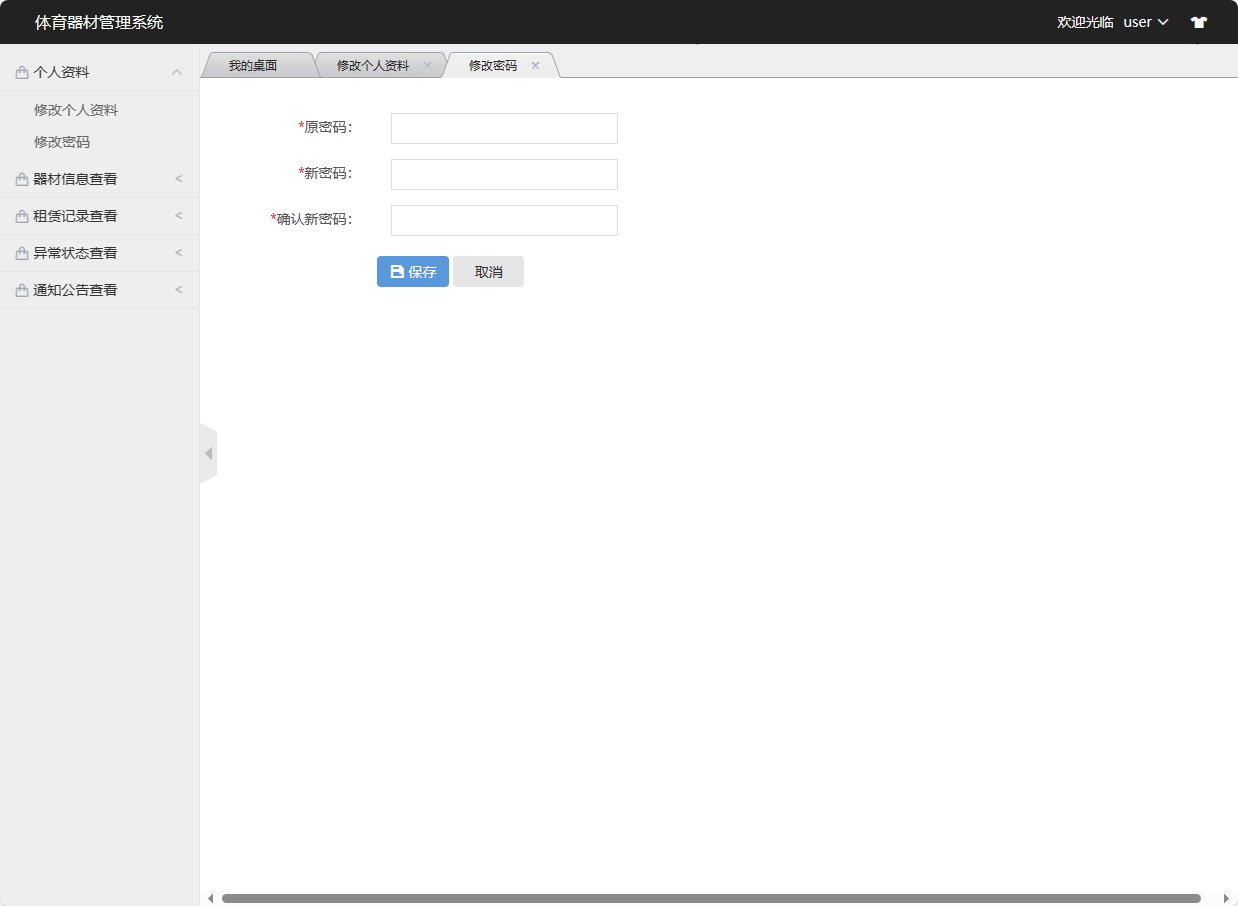Screen dimensions: 1238x906
Task: Click the lock icon beside 通知公告查看
Action: [x=20, y=289]
